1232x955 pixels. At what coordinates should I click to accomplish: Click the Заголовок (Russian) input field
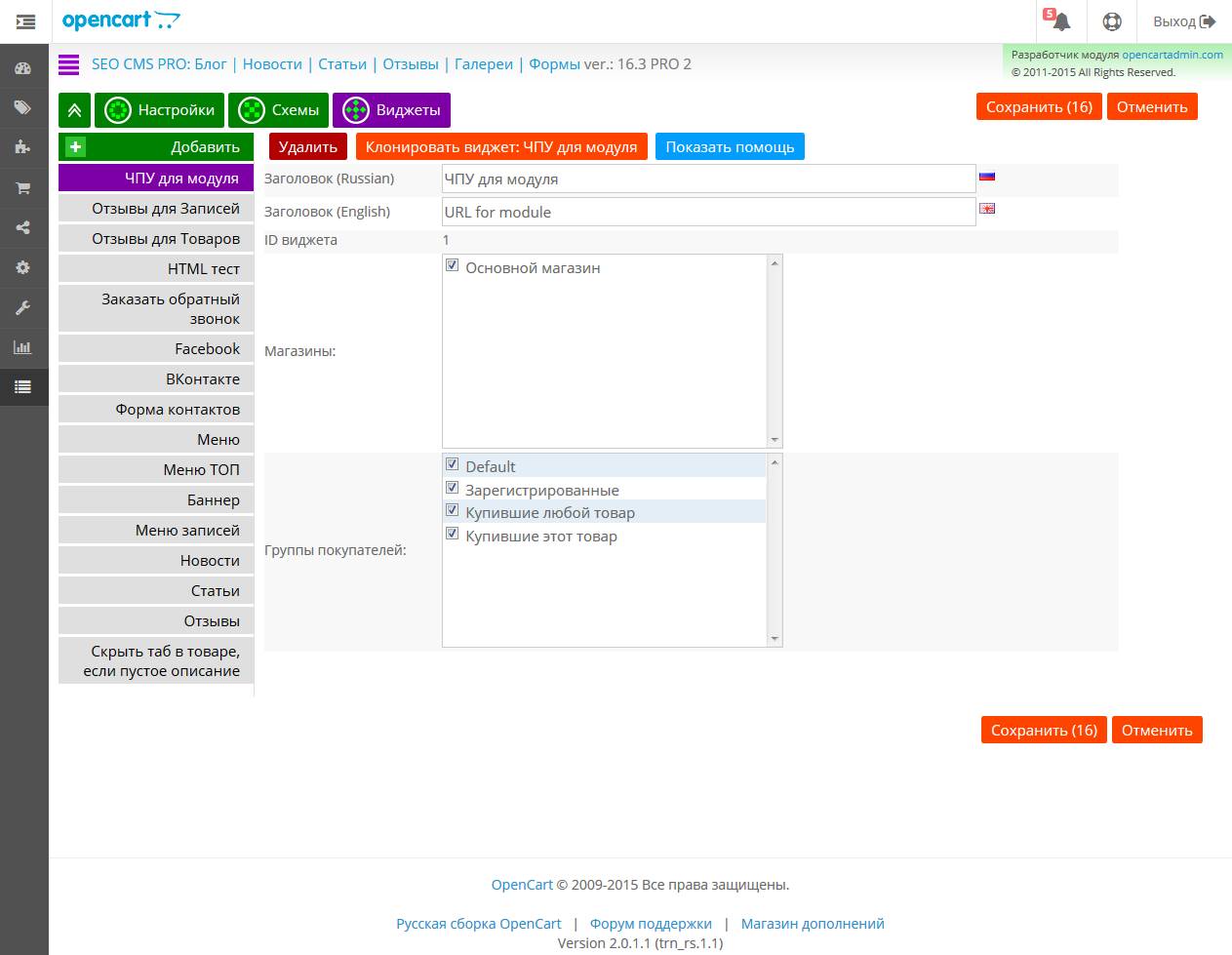point(709,179)
